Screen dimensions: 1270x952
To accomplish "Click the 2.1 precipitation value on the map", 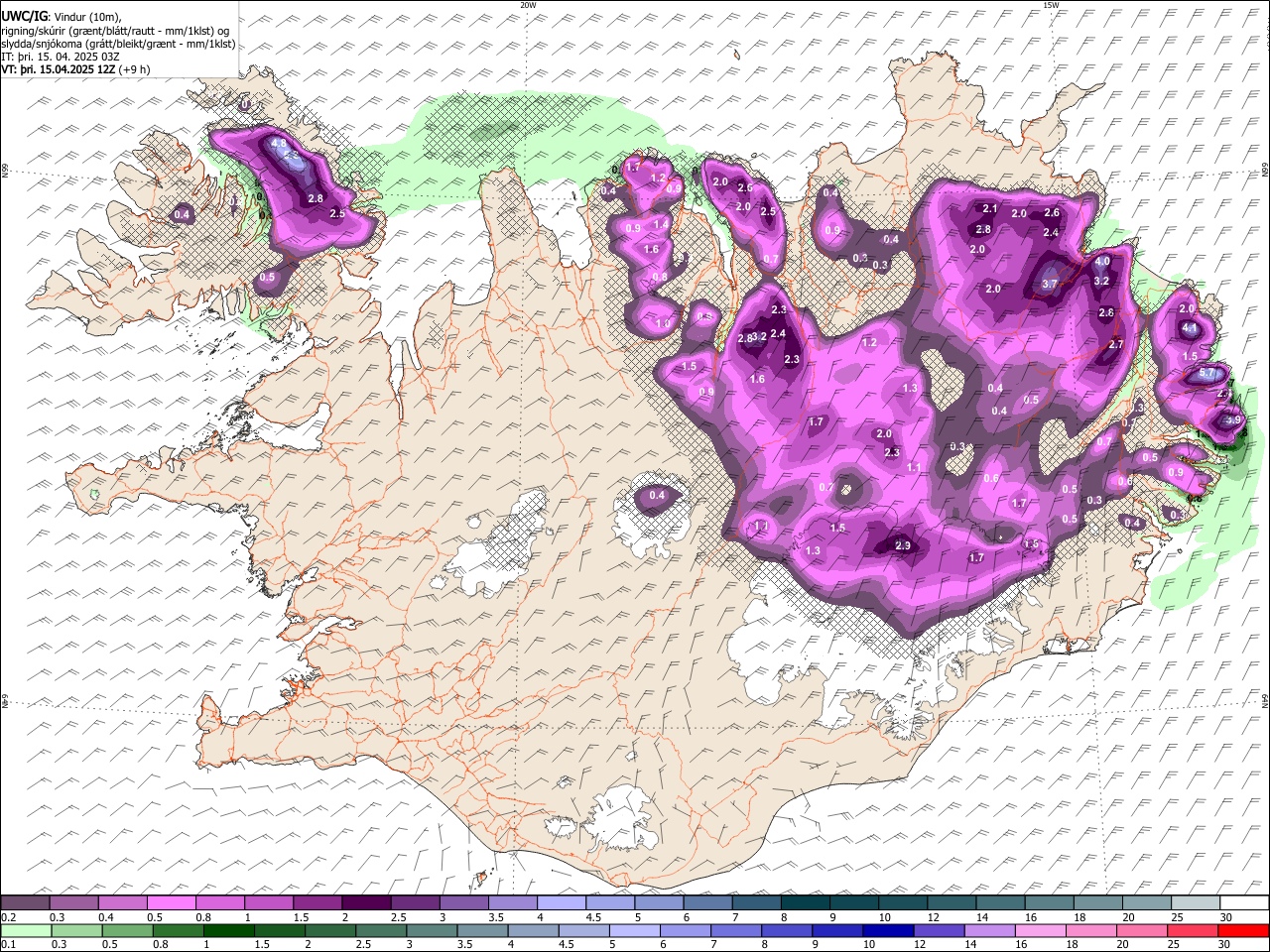I will pyautogui.click(x=989, y=208).
